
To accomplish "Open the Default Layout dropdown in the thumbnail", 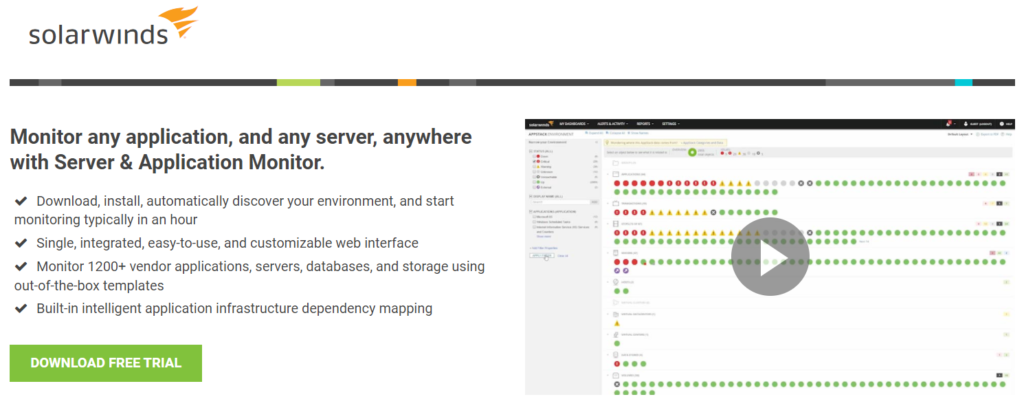I will [x=959, y=134].
